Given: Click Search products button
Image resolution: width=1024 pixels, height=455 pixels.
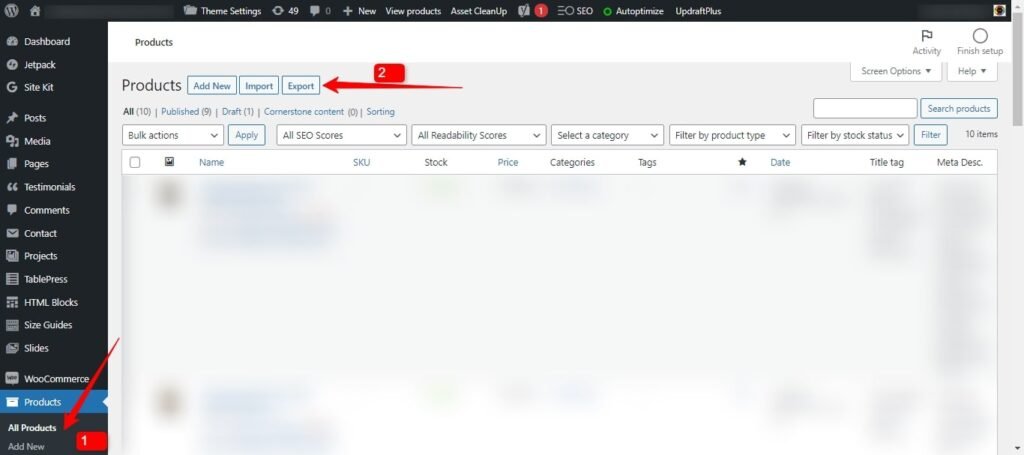Looking at the screenshot, I should pos(959,108).
